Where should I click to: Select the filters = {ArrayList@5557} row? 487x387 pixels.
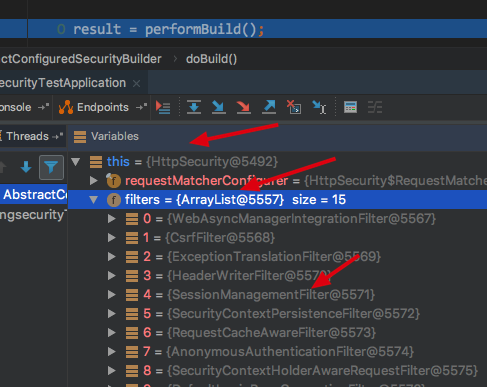pyautogui.click(x=277, y=200)
